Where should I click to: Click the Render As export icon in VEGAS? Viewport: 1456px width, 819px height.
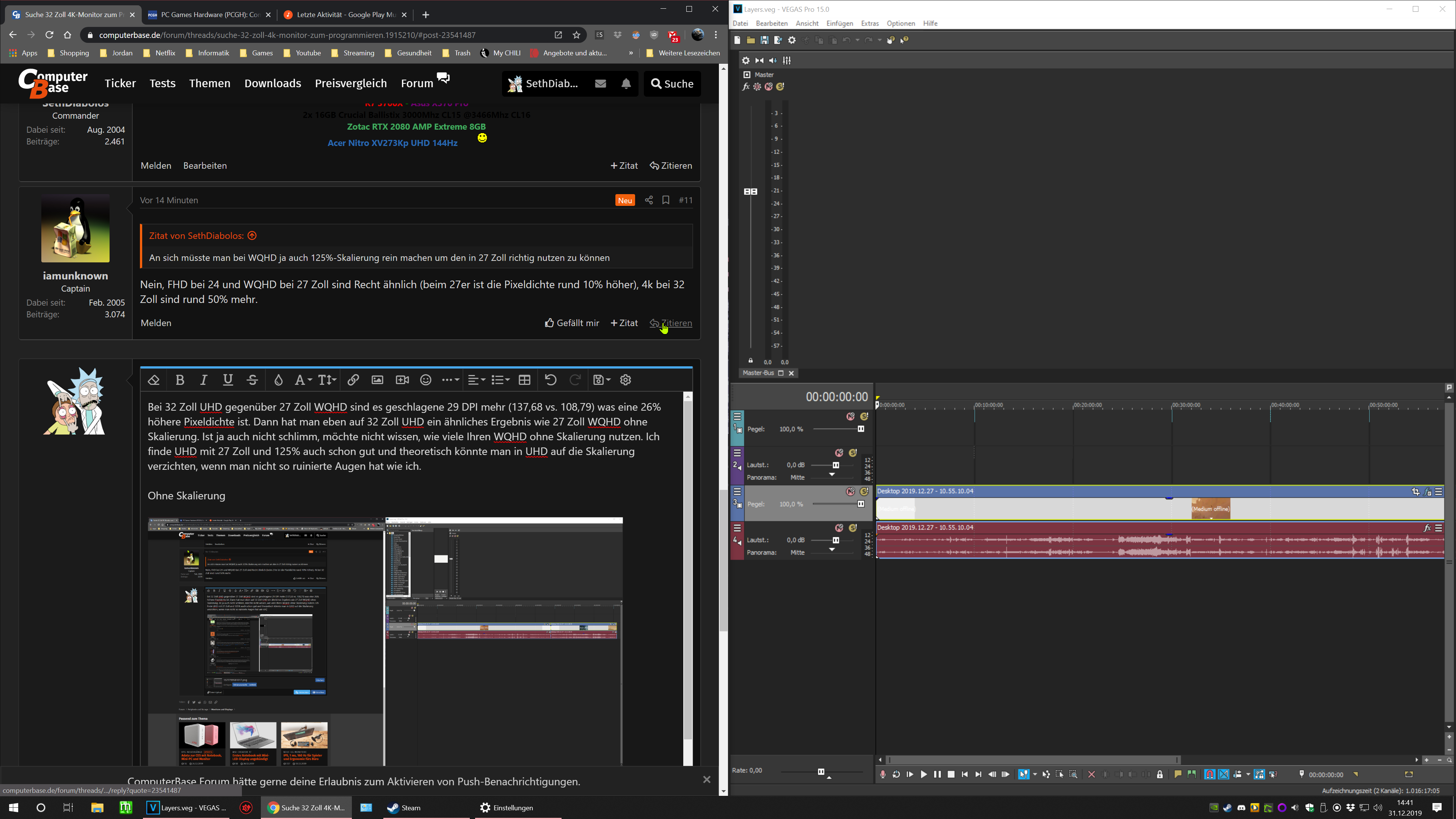pos(778,40)
